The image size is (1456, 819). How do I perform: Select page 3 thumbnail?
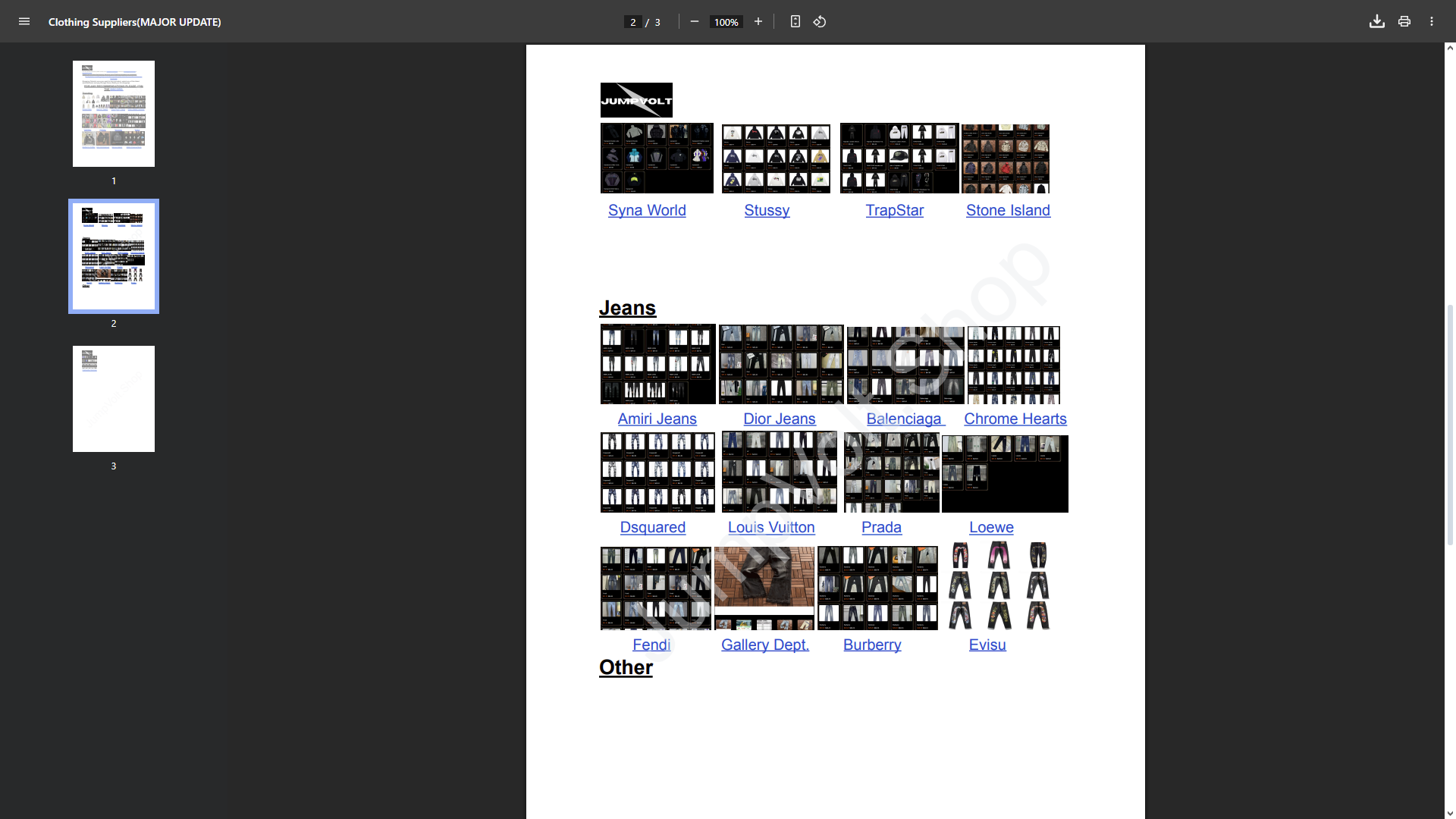[x=114, y=399]
